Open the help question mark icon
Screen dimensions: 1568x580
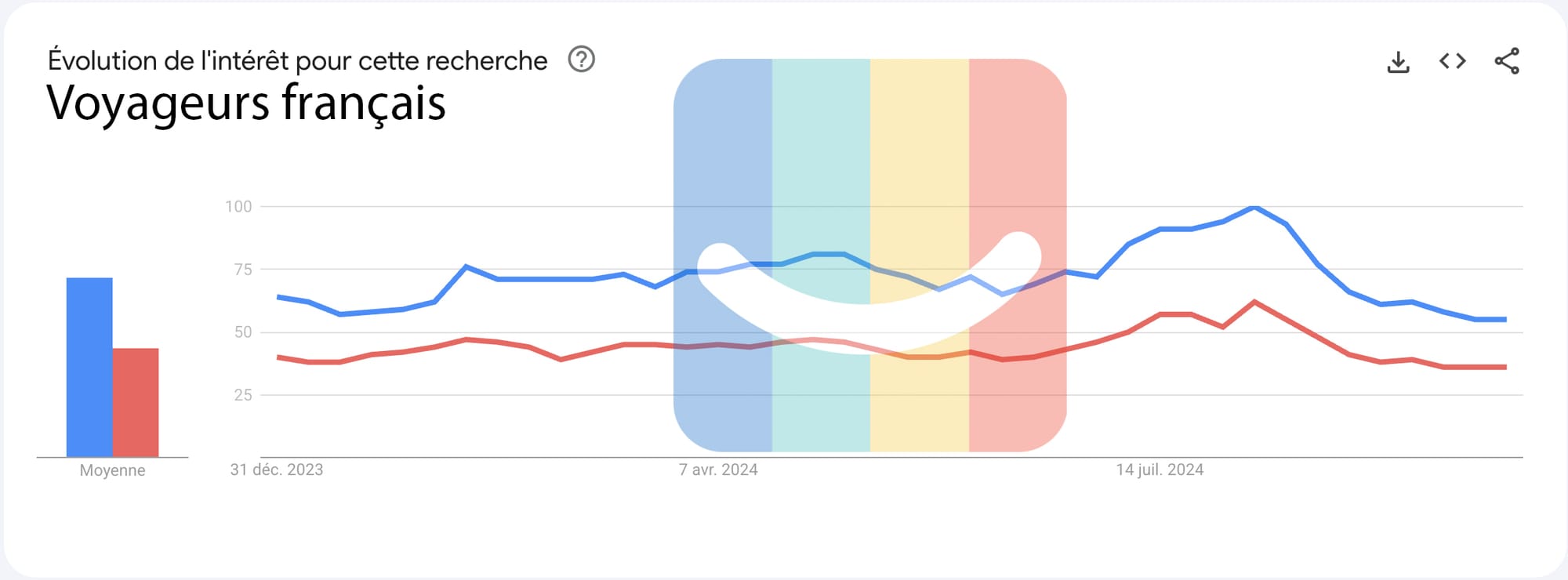tap(581, 60)
